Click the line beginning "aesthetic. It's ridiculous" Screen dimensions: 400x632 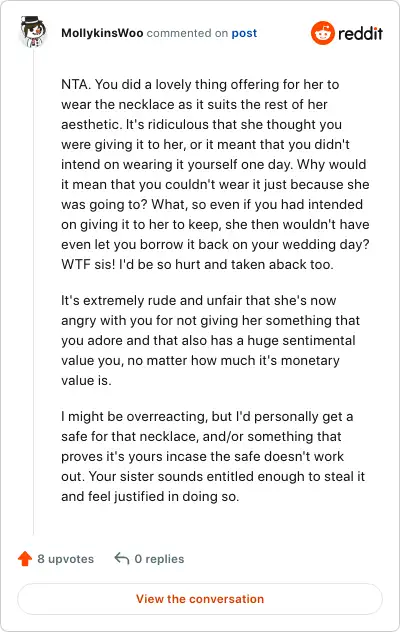(201, 125)
